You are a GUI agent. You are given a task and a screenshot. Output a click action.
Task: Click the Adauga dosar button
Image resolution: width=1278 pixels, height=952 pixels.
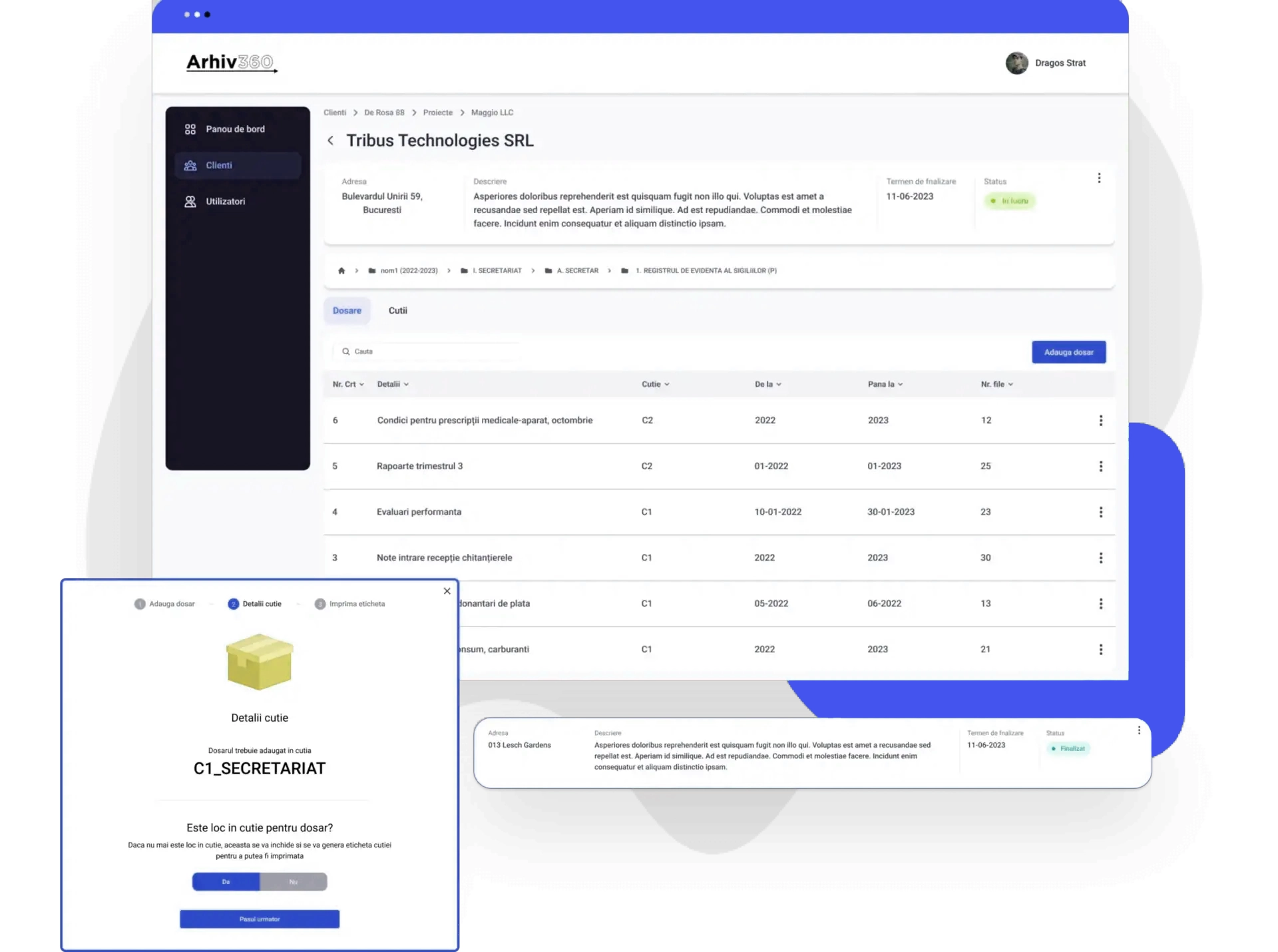point(1068,352)
